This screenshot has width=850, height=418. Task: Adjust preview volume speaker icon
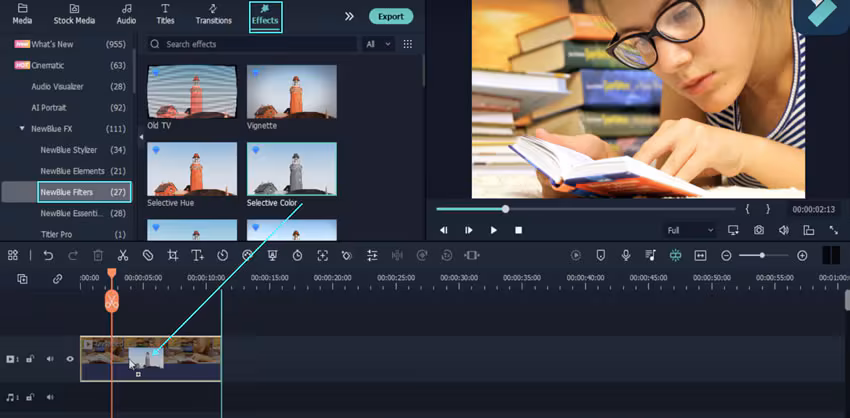point(783,230)
